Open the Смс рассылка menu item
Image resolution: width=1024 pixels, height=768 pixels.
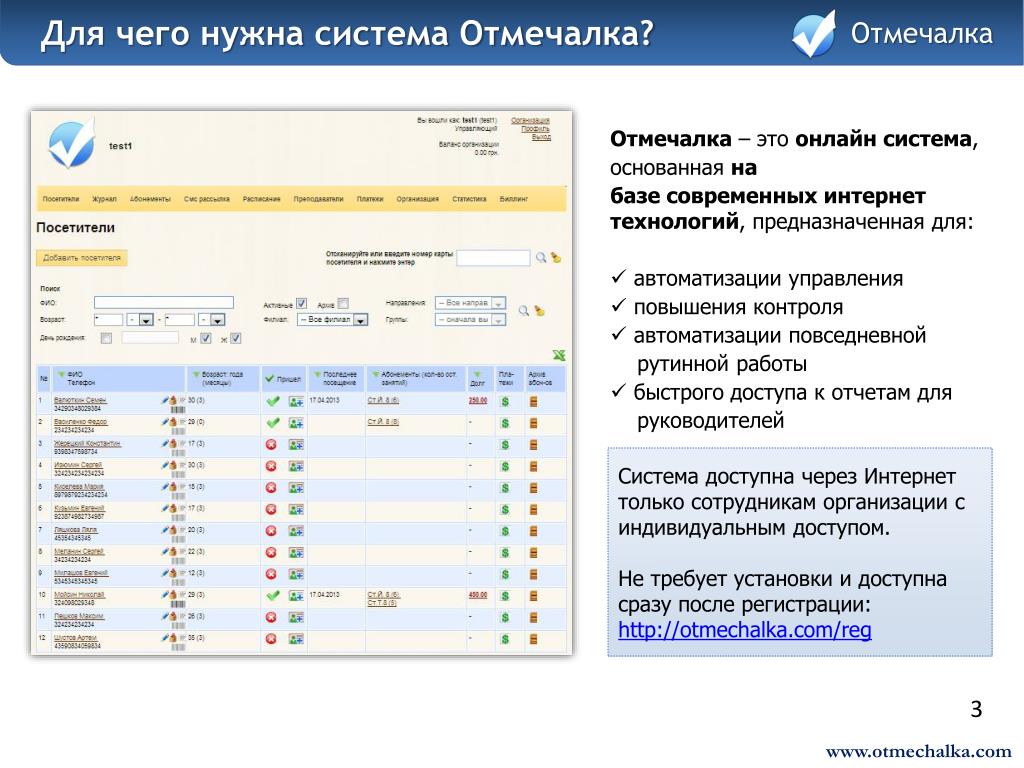coord(206,199)
